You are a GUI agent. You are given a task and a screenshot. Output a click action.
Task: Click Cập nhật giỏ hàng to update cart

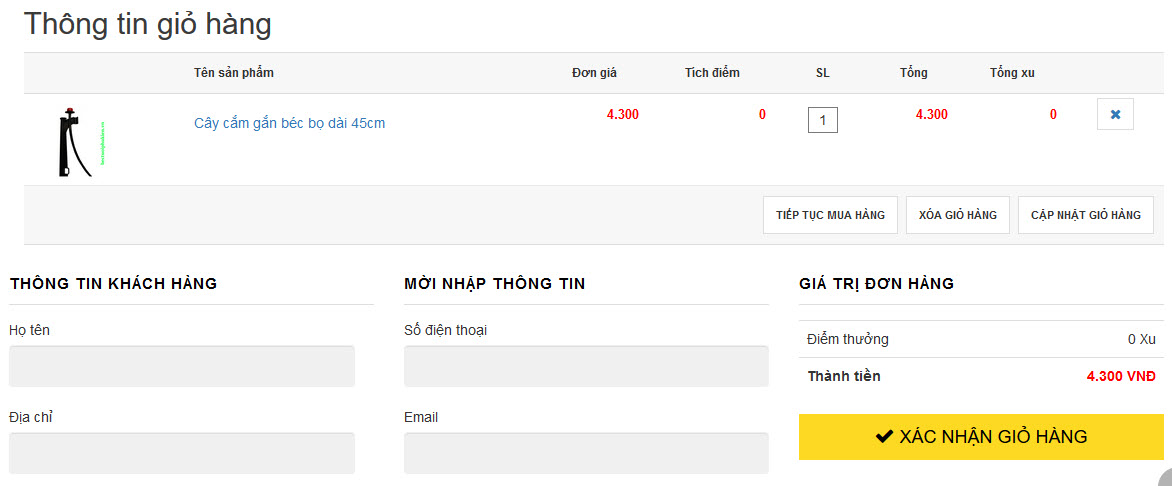click(1085, 215)
